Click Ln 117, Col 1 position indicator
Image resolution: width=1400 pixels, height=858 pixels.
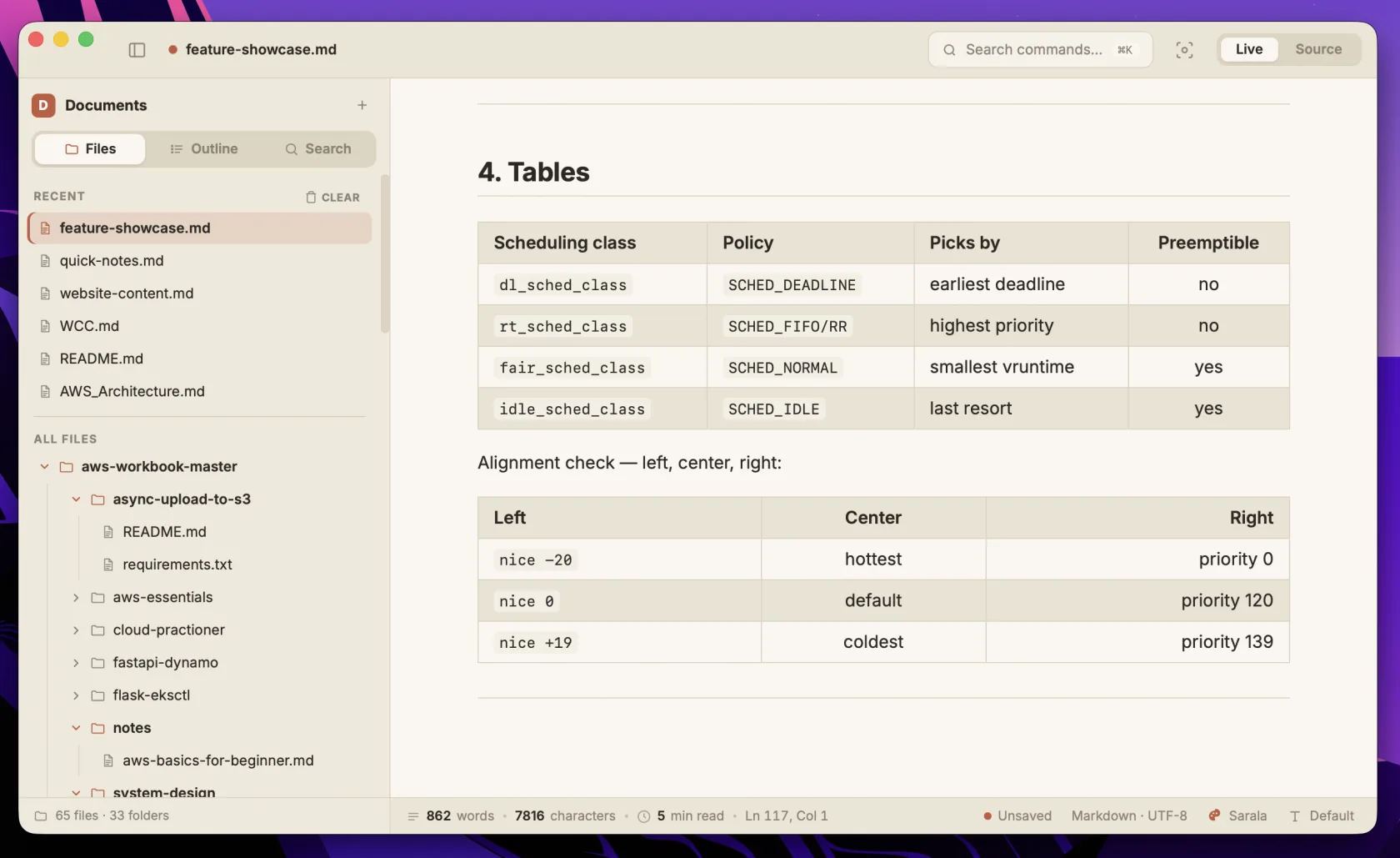click(786, 816)
